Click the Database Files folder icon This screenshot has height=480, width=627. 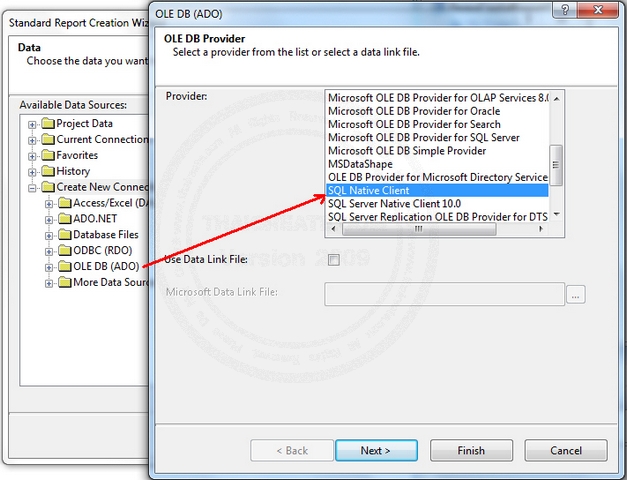pyautogui.click(x=65, y=234)
